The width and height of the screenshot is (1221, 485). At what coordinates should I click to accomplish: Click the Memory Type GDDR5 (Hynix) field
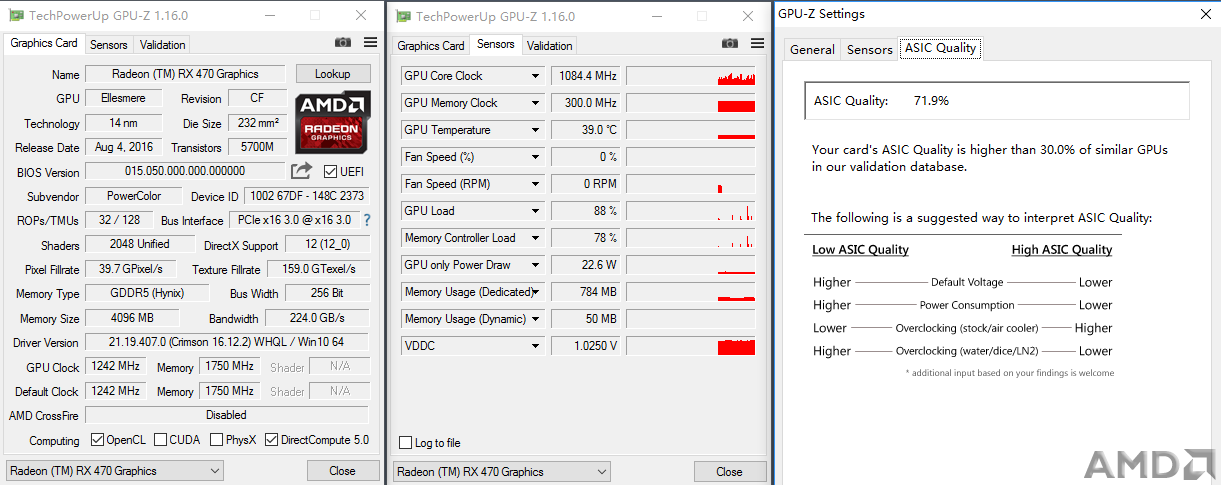coord(147,294)
